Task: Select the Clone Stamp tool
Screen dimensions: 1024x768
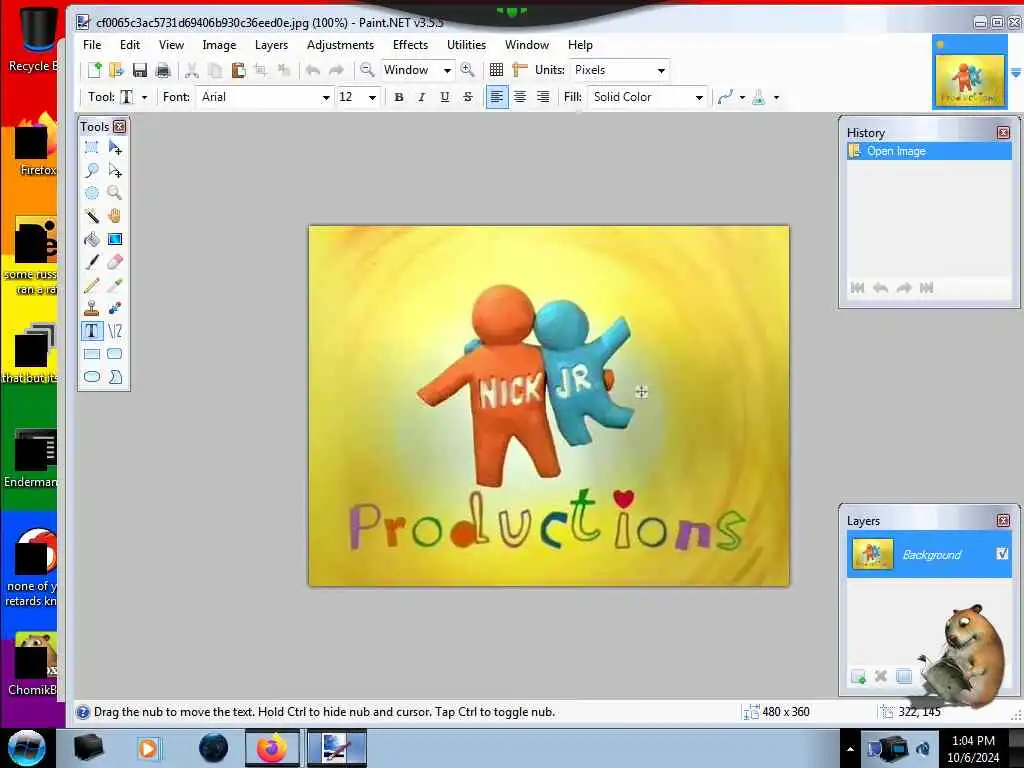Action: [x=92, y=308]
